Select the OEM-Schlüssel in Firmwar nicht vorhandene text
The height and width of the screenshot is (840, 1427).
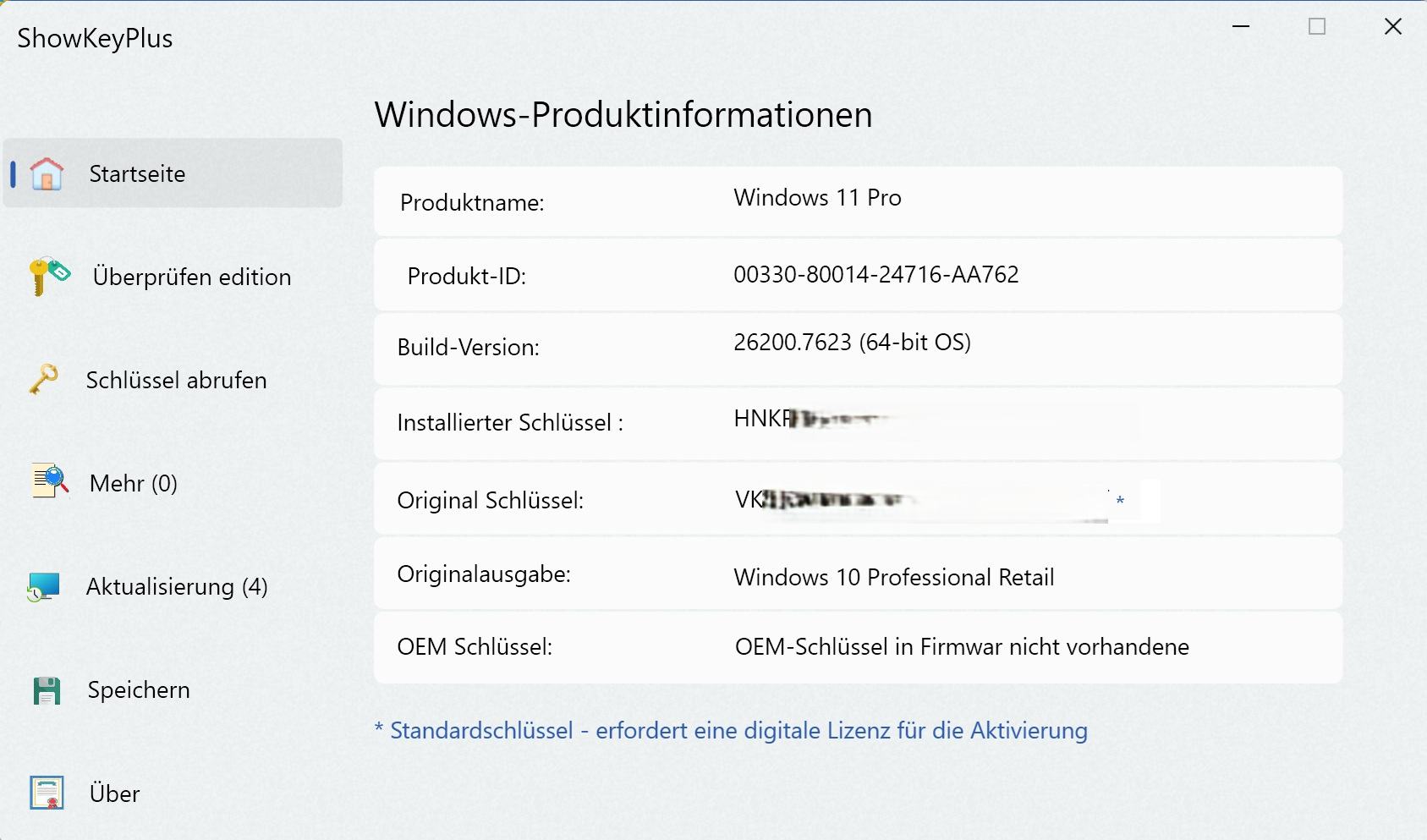click(962, 646)
